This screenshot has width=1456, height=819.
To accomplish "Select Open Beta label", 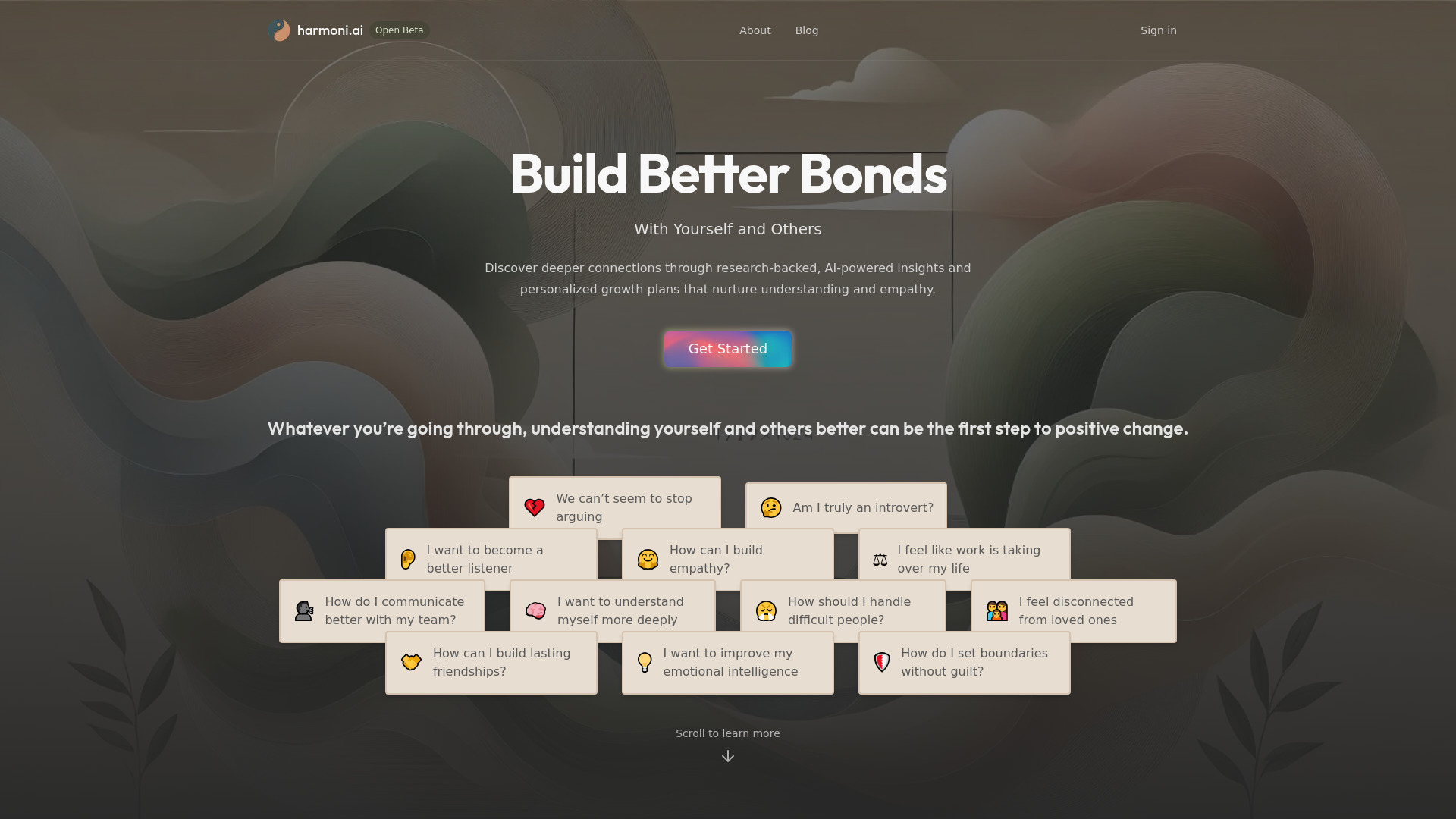I will coord(399,30).
